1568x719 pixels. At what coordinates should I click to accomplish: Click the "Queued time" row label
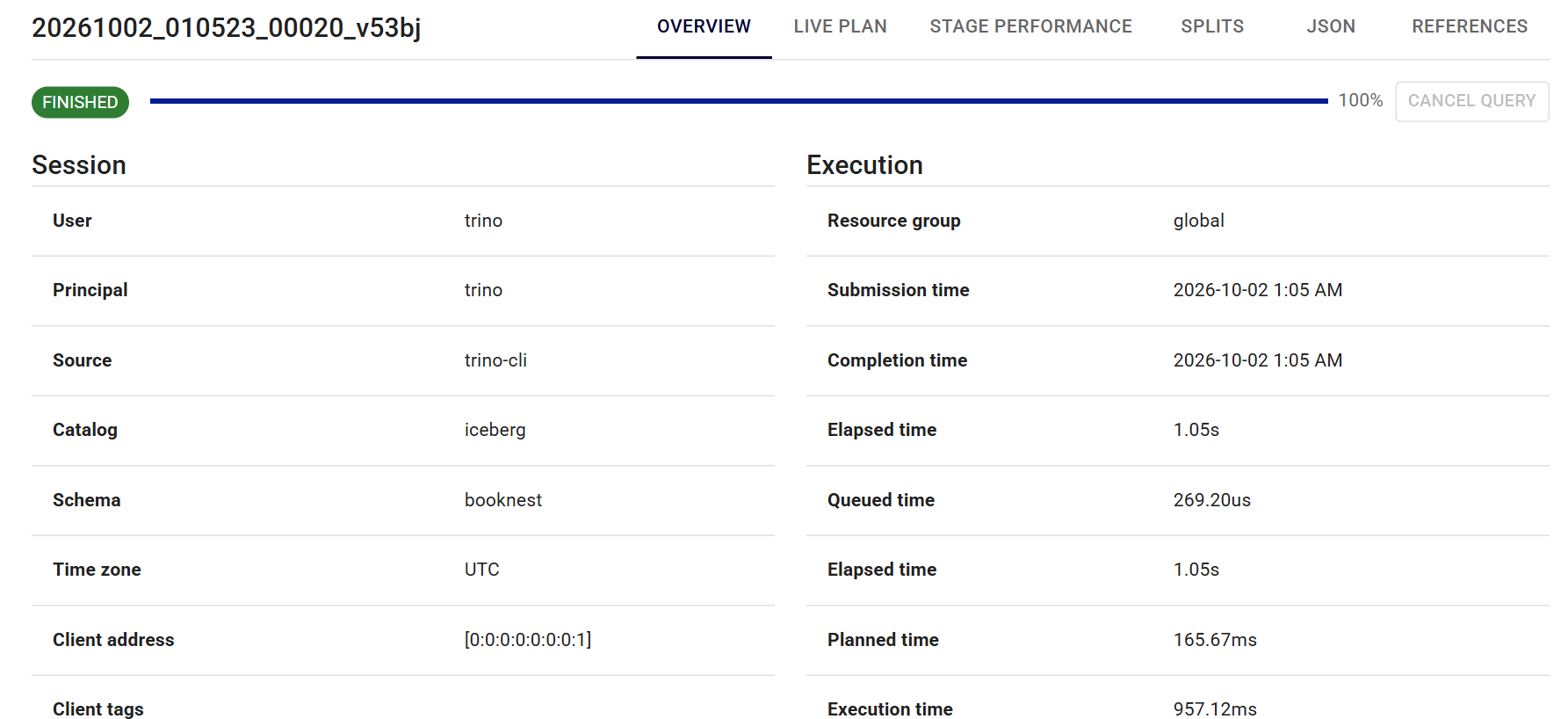pyautogui.click(x=880, y=500)
